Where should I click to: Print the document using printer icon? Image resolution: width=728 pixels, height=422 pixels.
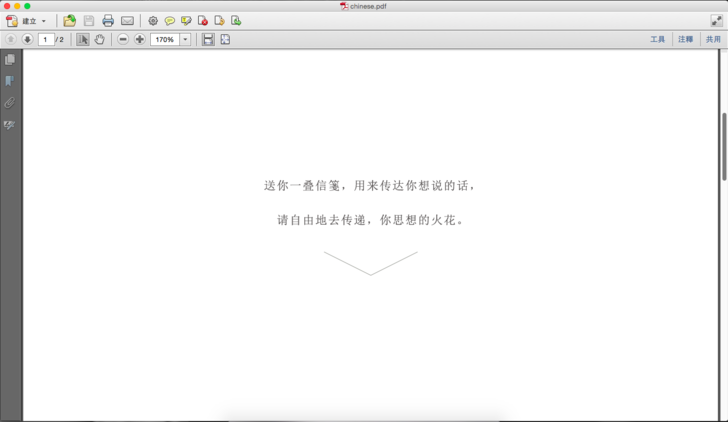(x=108, y=21)
